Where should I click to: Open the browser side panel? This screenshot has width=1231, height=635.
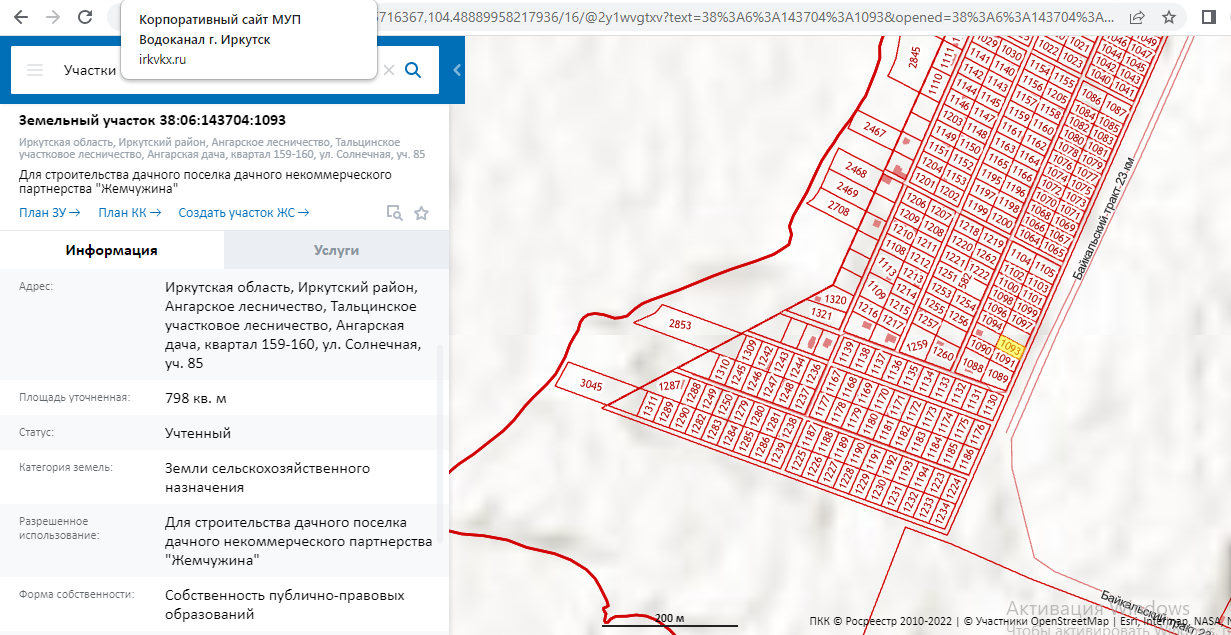[1207, 17]
